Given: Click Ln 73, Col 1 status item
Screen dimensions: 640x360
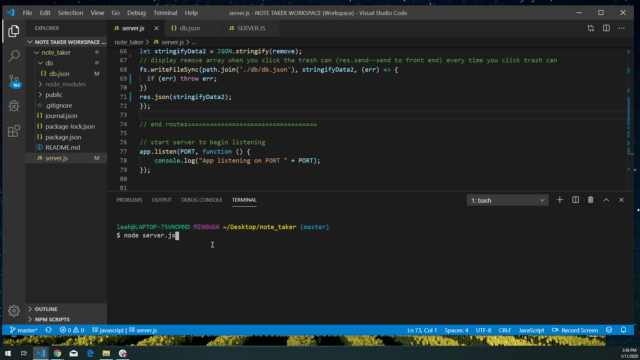Looking at the screenshot, I should coord(422,330).
